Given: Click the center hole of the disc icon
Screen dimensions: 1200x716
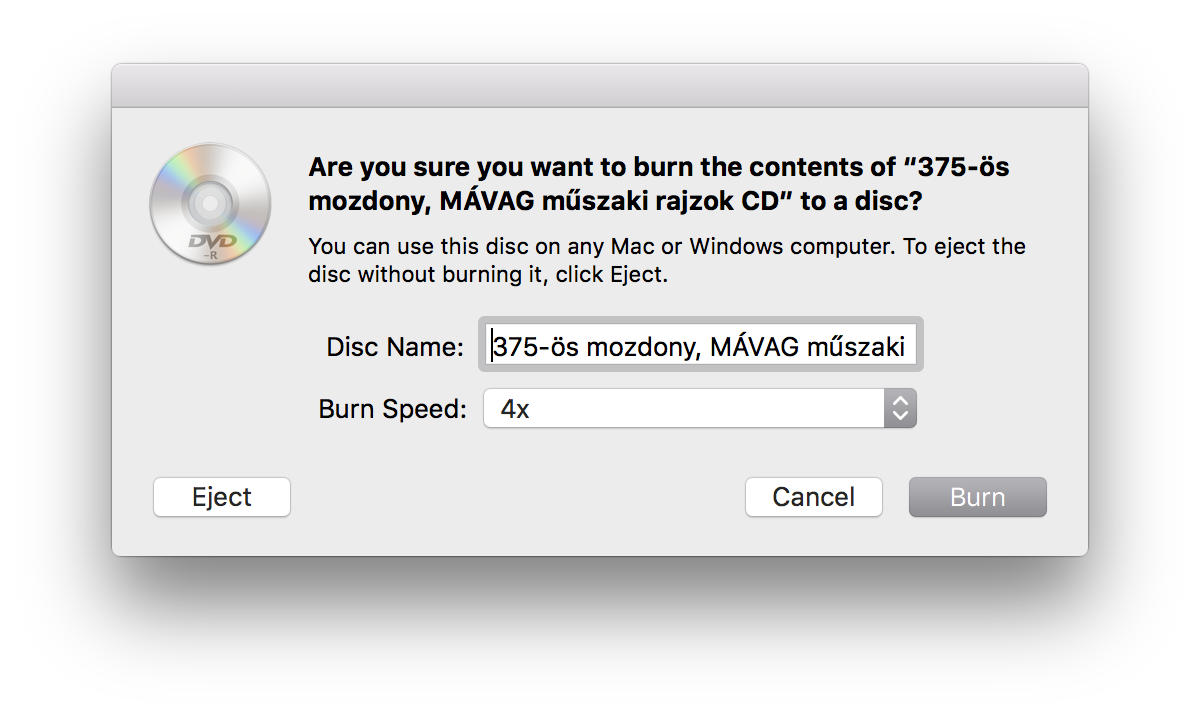Looking at the screenshot, I should 210,204.
